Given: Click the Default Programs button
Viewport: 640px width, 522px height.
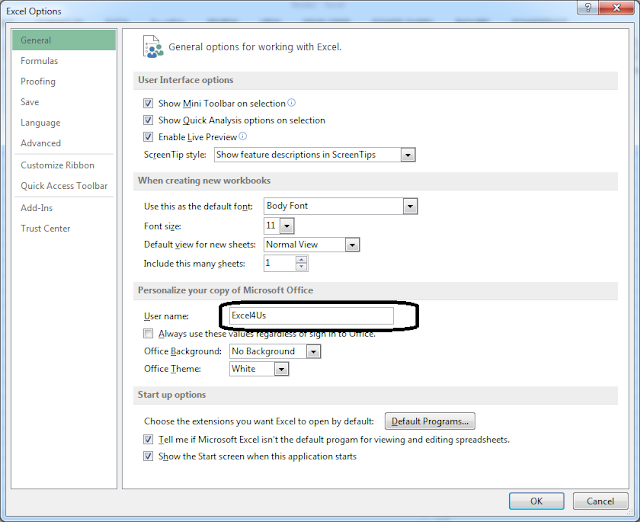Looking at the screenshot, I should point(430,421).
